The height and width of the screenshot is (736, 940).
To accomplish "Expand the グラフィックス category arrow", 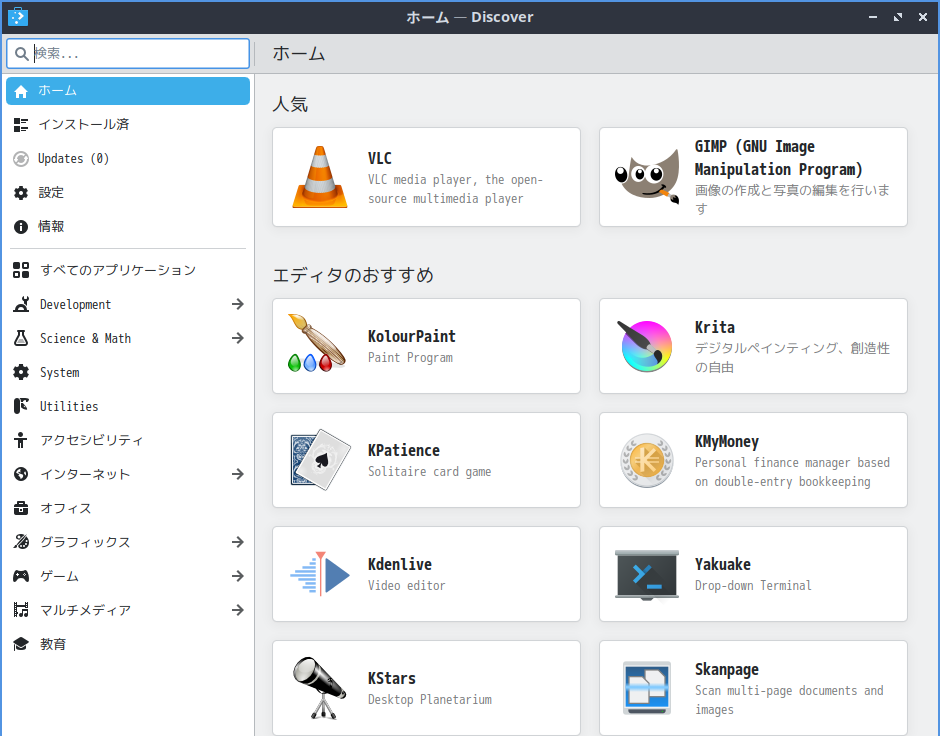I will (x=237, y=542).
